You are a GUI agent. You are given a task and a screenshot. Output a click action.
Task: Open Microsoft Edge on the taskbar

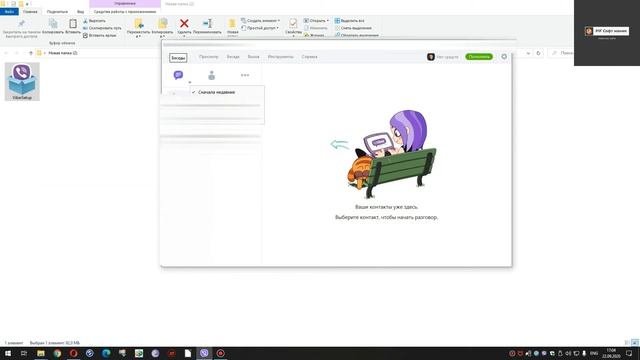pos(106,353)
